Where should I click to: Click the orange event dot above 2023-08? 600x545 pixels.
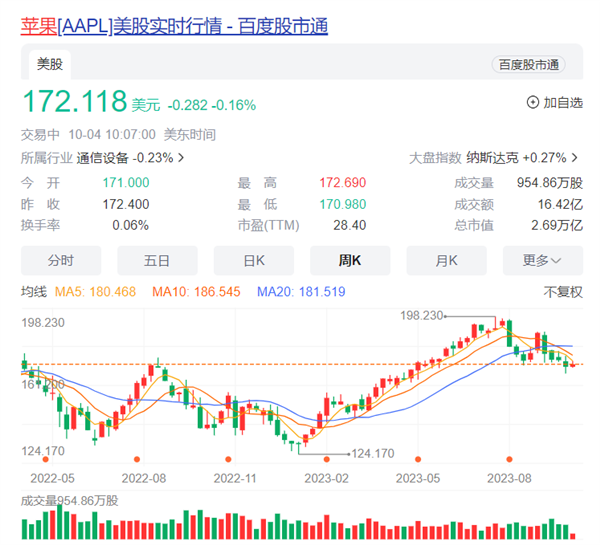click(508, 457)
